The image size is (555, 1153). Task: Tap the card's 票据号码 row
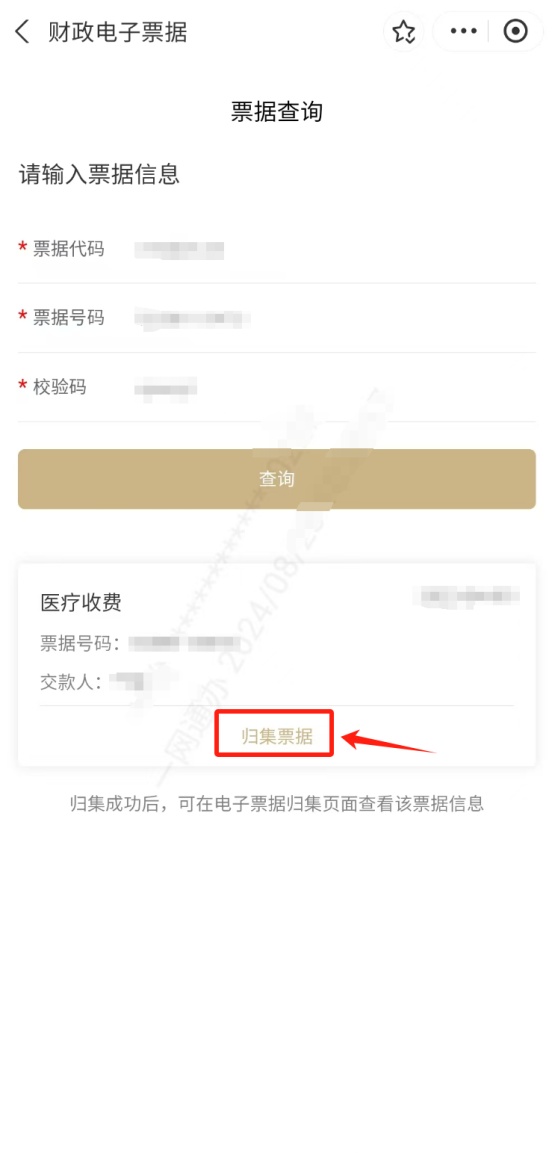pos(141,643)
